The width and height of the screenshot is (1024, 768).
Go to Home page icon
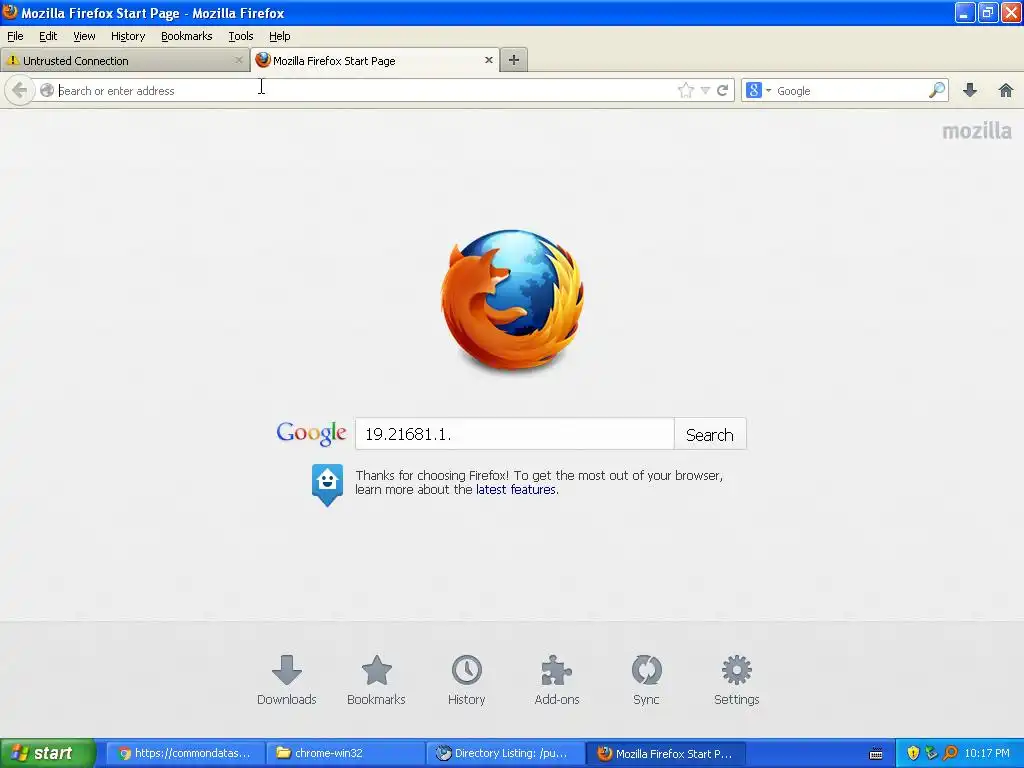coord(1006,90)
